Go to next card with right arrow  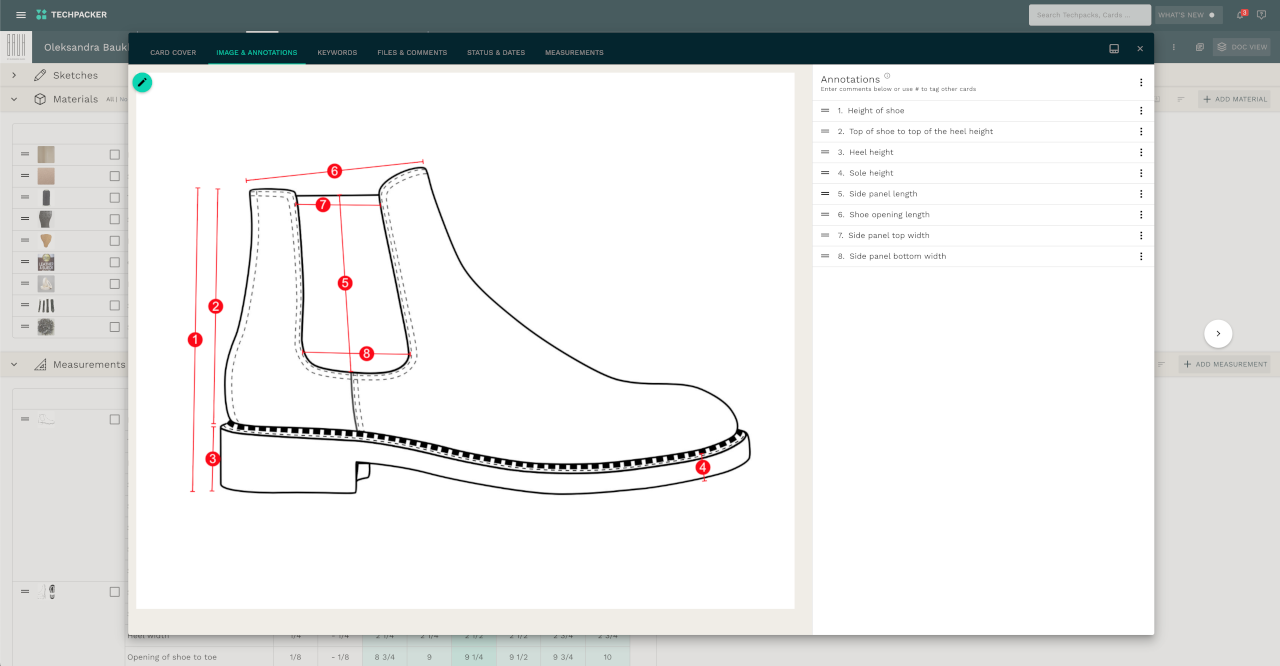click(x=1218, y=333)
